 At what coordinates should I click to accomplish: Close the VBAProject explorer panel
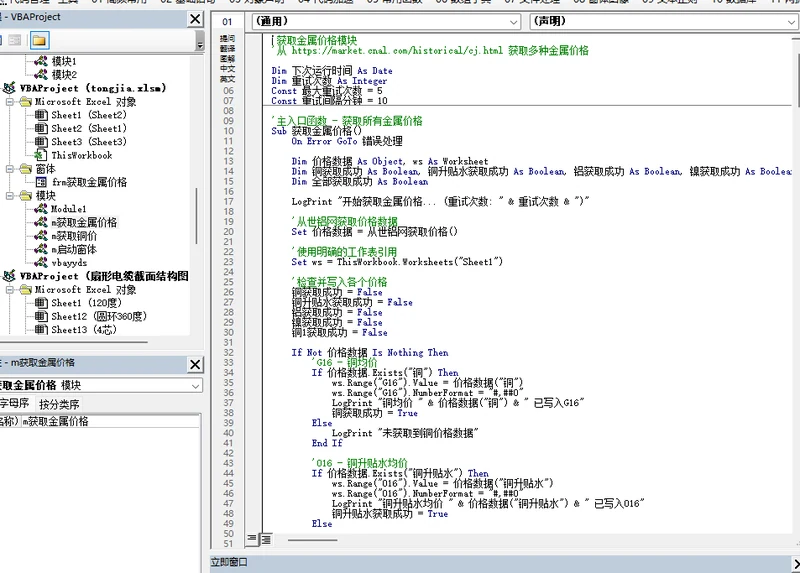[195, 19]
